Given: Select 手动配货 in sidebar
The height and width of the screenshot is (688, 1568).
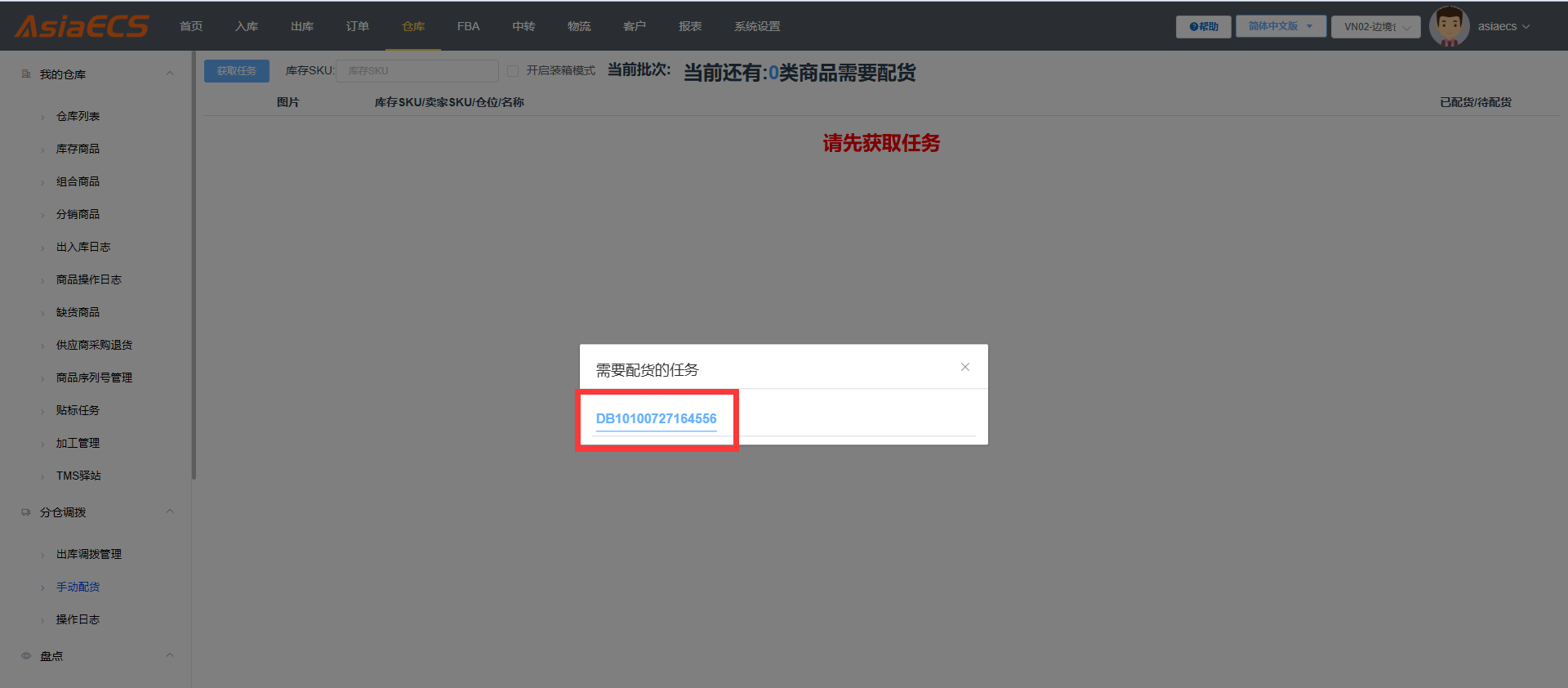Looking at the screenshot, I should pyautogui.click(x=78, y=587).
